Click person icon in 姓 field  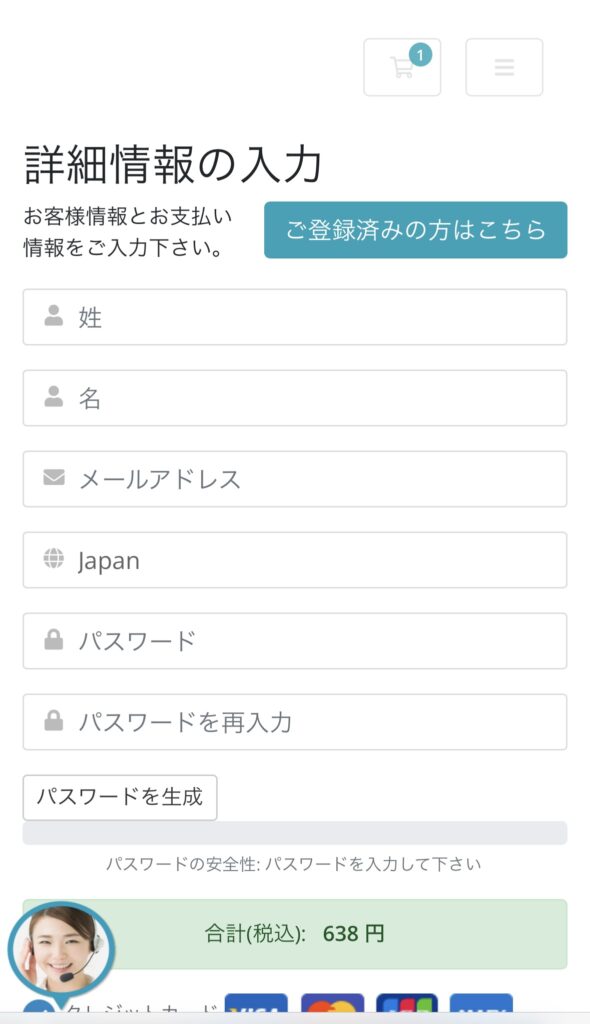tap(54, 315)
